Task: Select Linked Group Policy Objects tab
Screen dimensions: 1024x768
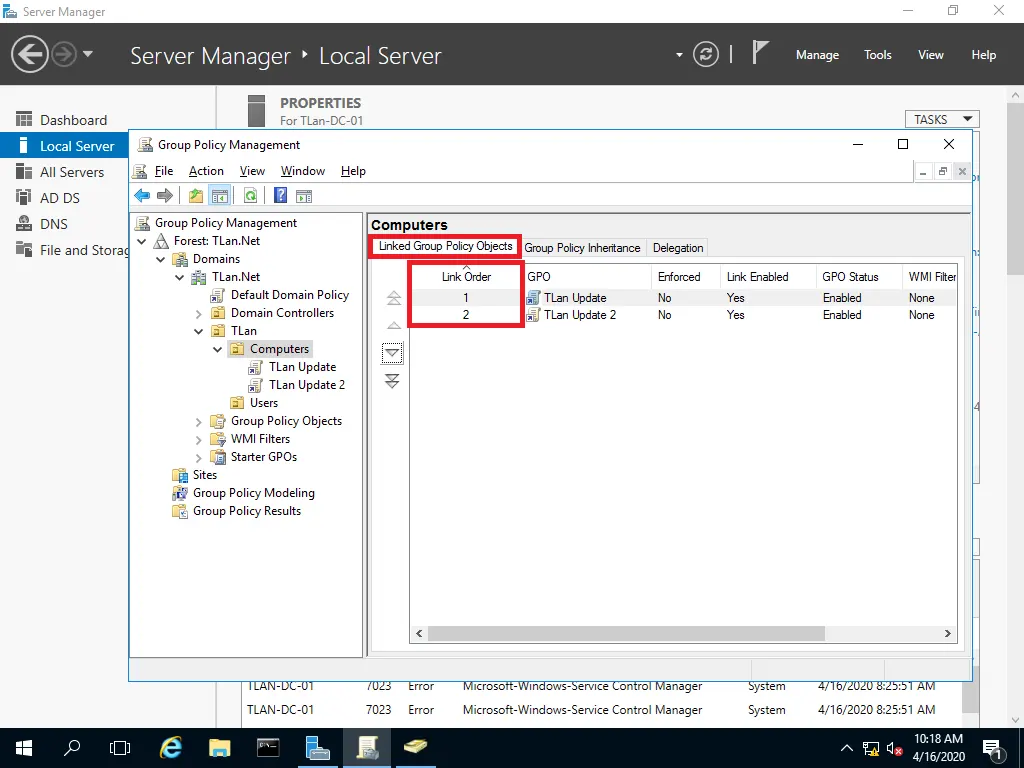Action: click(445, 246)
